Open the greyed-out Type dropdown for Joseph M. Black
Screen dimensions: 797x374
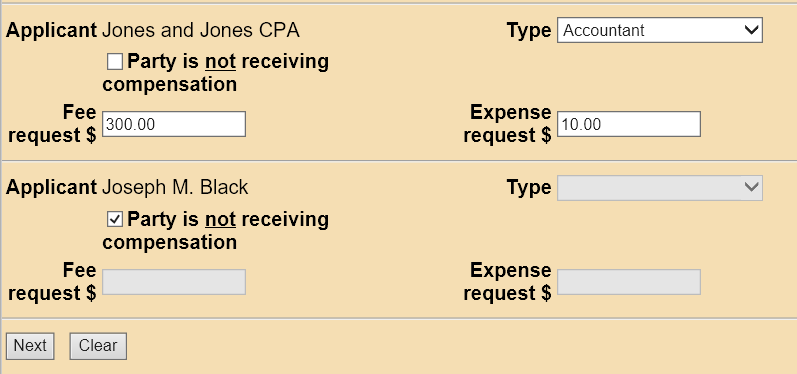659,188
